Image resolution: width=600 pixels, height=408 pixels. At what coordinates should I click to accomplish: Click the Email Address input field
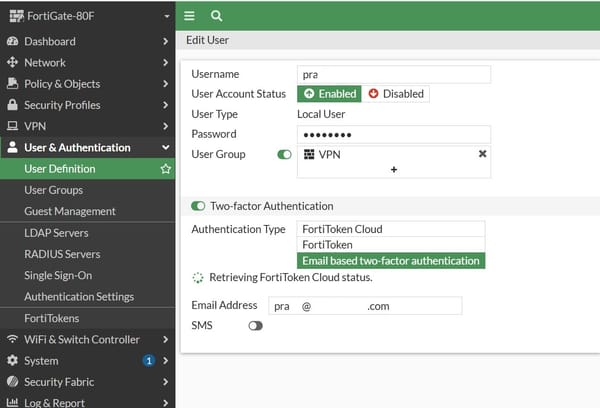pyautogui.click(x=365, y=306)
